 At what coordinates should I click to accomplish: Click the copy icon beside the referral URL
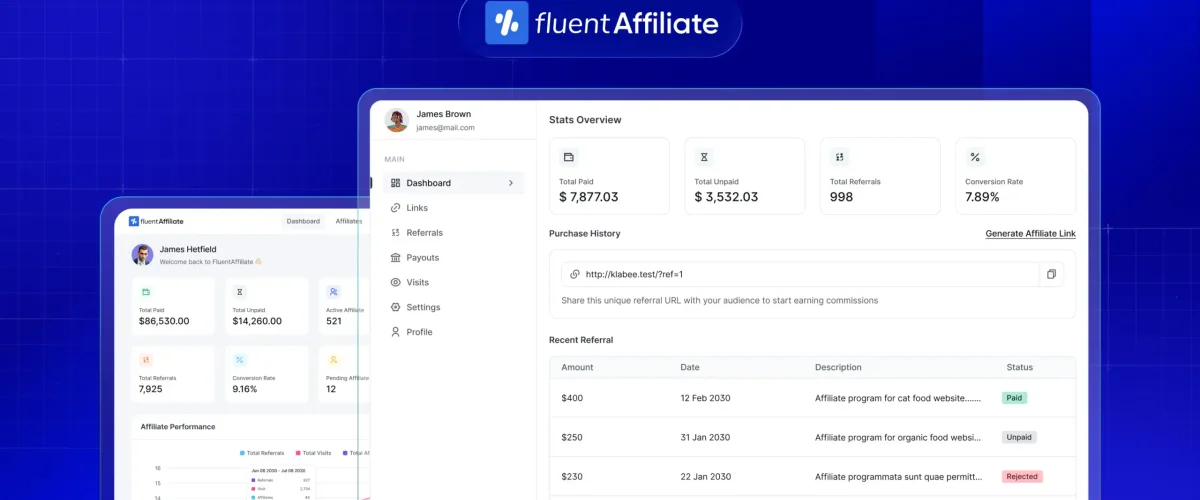click(x=1051, y=274)
